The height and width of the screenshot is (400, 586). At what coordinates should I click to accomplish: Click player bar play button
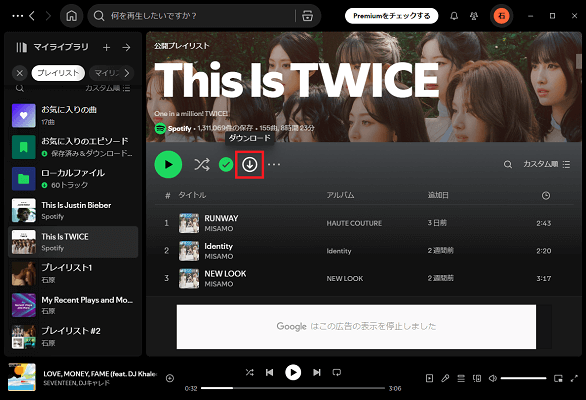(293, 372)
